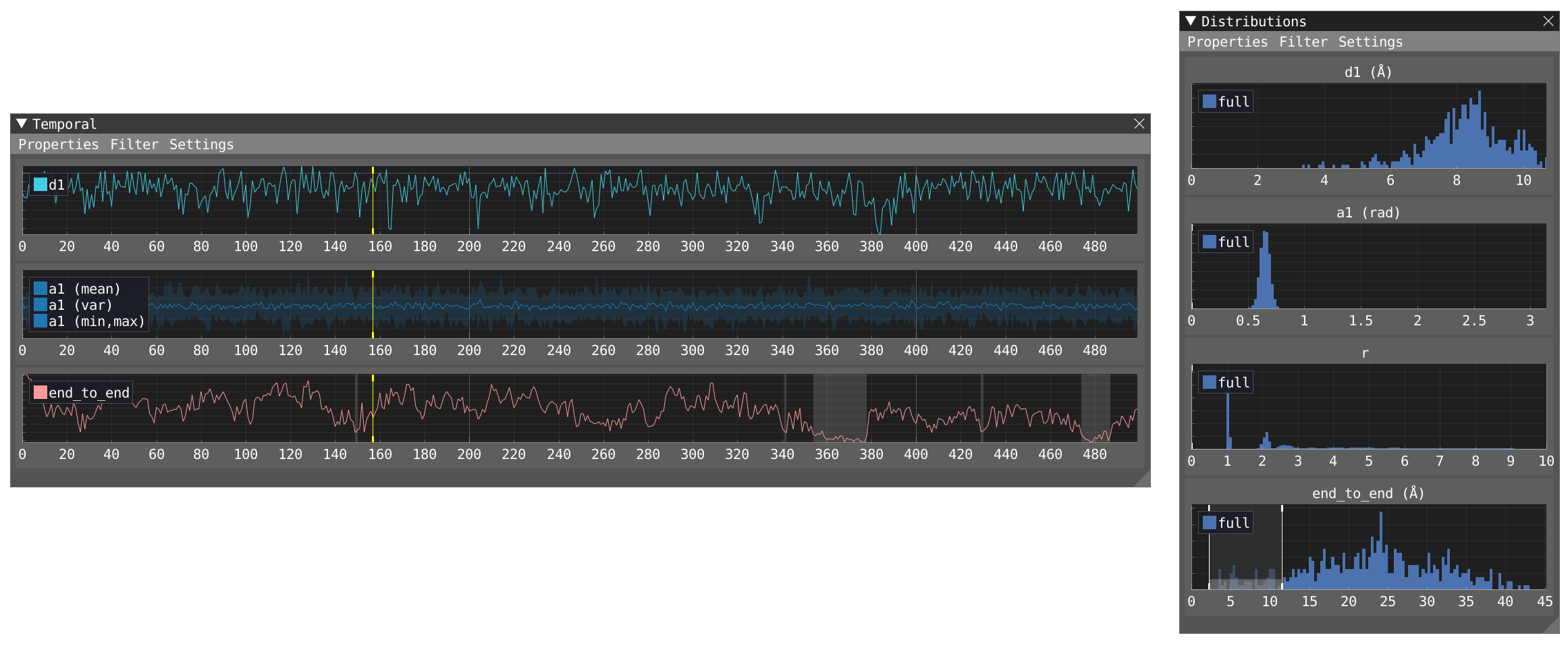
Task: Click the 'a1 (rad)' histogram title
Action: click(x=1368, y=213)
